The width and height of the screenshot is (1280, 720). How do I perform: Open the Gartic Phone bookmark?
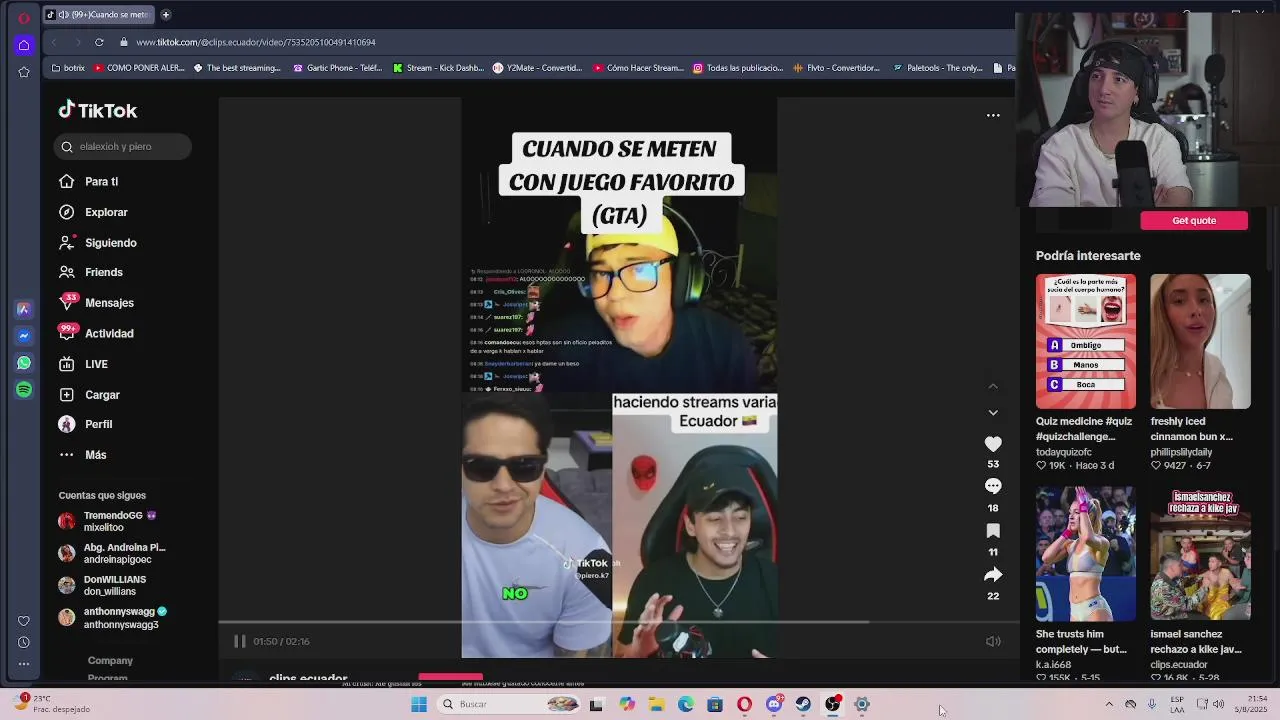(338, 68)
